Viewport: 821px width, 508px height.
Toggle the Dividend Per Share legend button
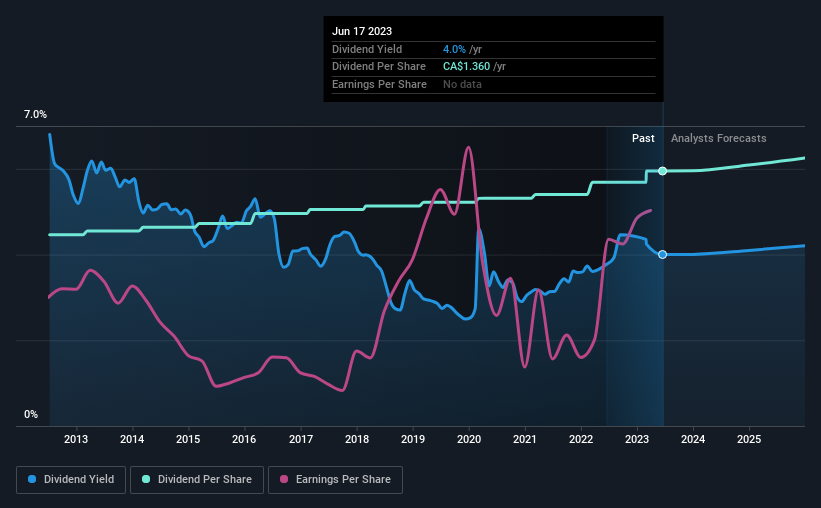pos(197,480)
